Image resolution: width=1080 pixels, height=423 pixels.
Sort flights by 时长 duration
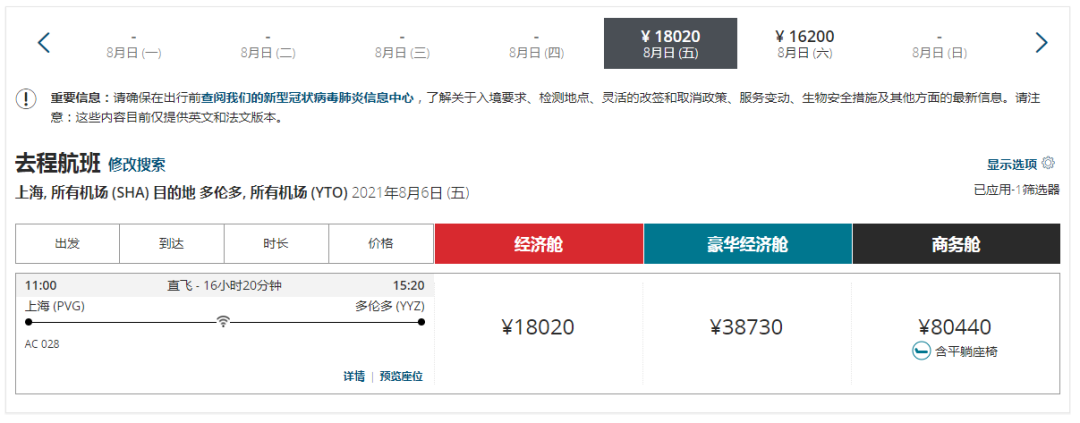coord(276,244)
